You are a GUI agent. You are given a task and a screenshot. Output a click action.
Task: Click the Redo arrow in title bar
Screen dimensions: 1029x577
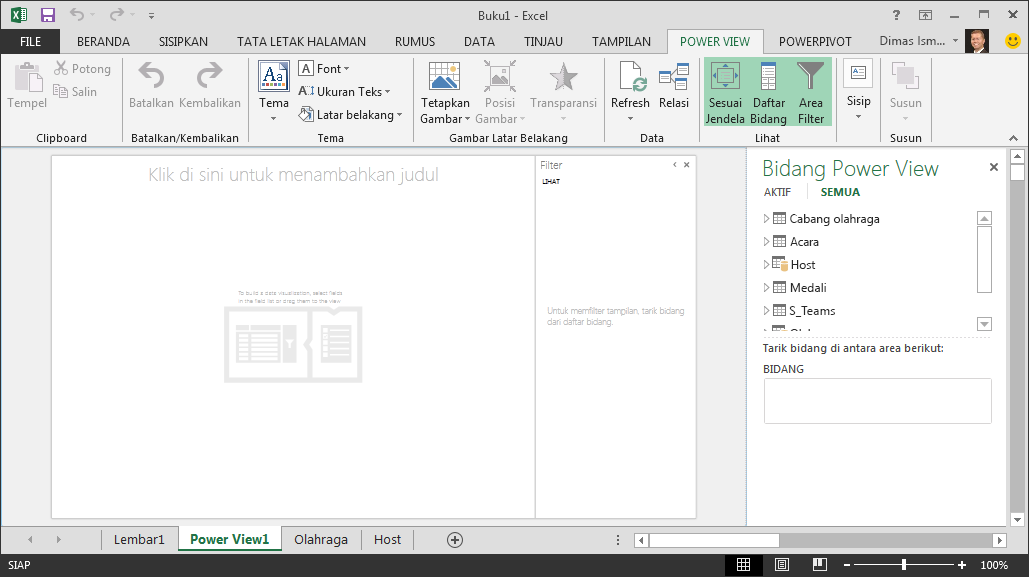click(x=117, y=14)
